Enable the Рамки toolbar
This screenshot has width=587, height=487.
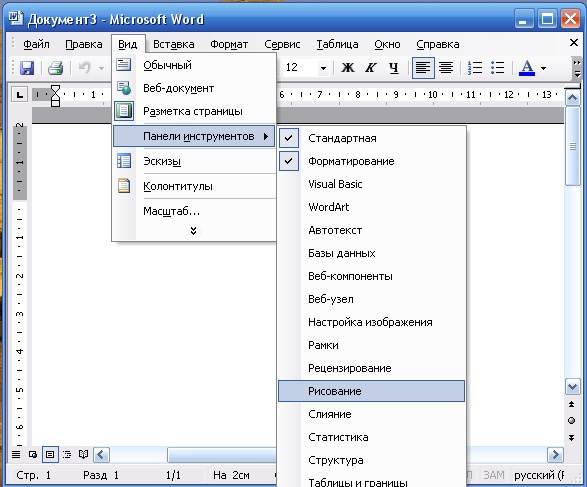[371, 345]
